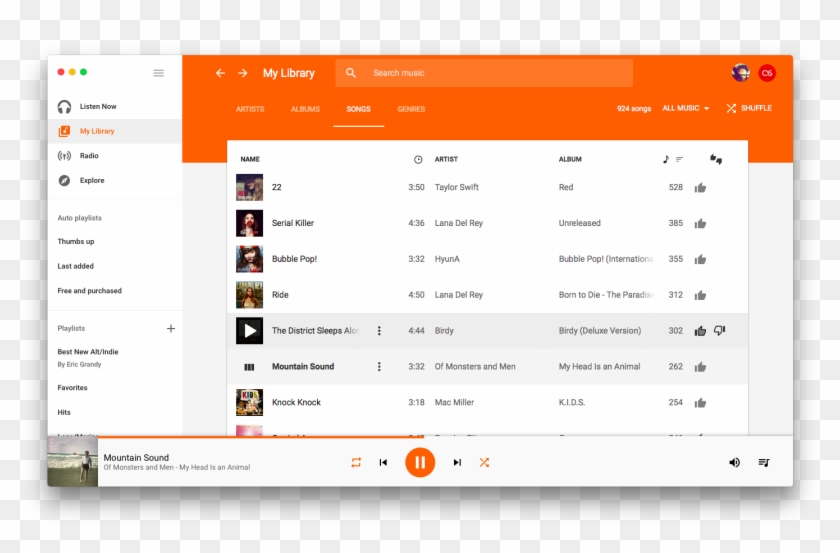Sort by duration clock icon

click(x=418, y=159)
